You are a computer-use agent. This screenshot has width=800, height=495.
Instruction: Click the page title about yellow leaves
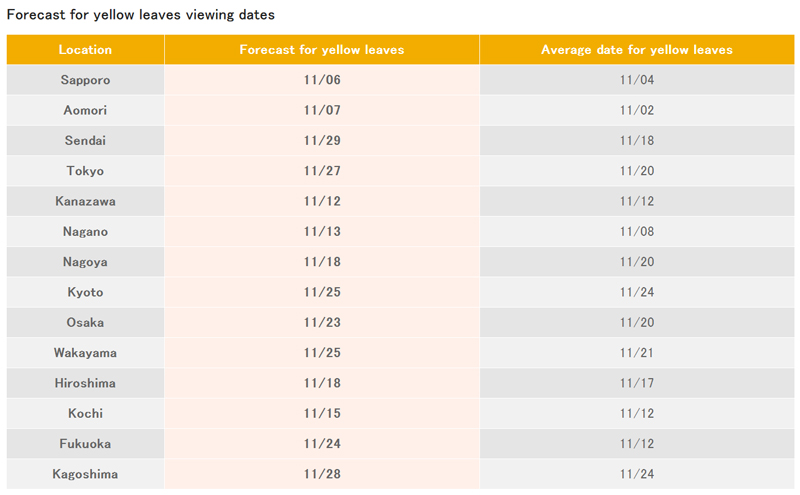pos(141,15)
